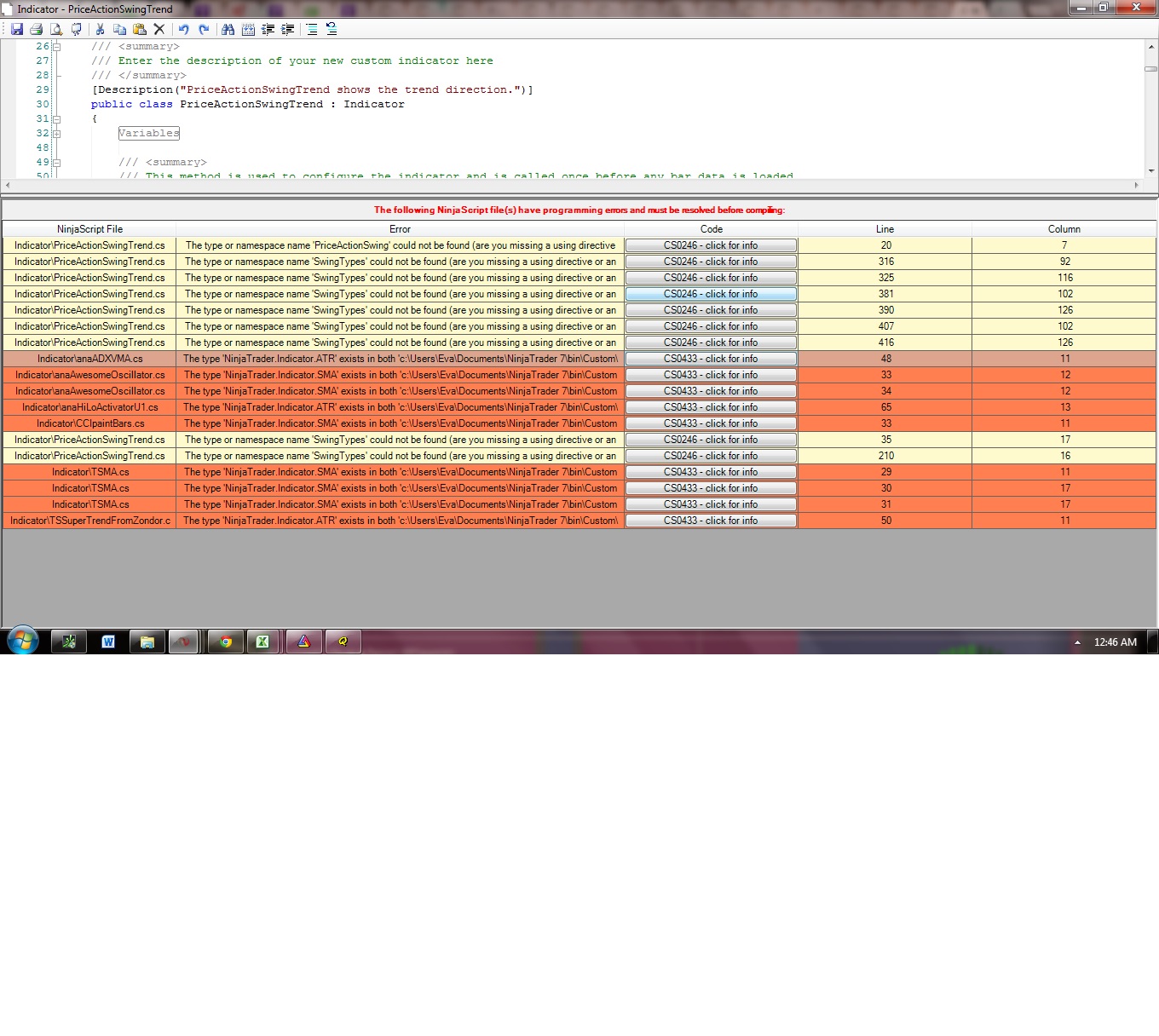Image resolution: width=1159 pixels, height=1036 pixels.
Task: Click the line number 416 cell
Action: [x=885, y=342]
